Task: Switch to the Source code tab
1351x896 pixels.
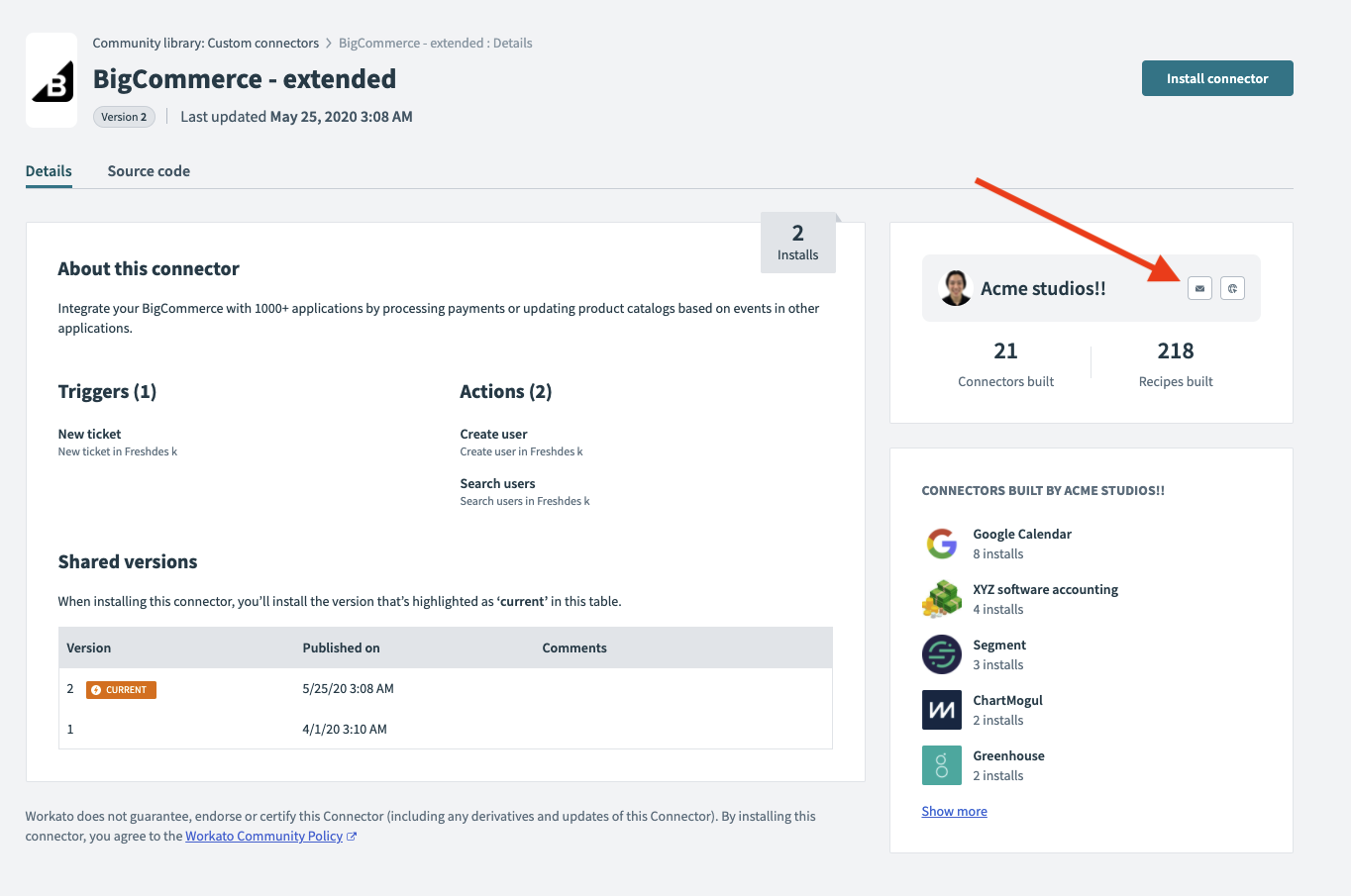Action: [x=149, y=171]
